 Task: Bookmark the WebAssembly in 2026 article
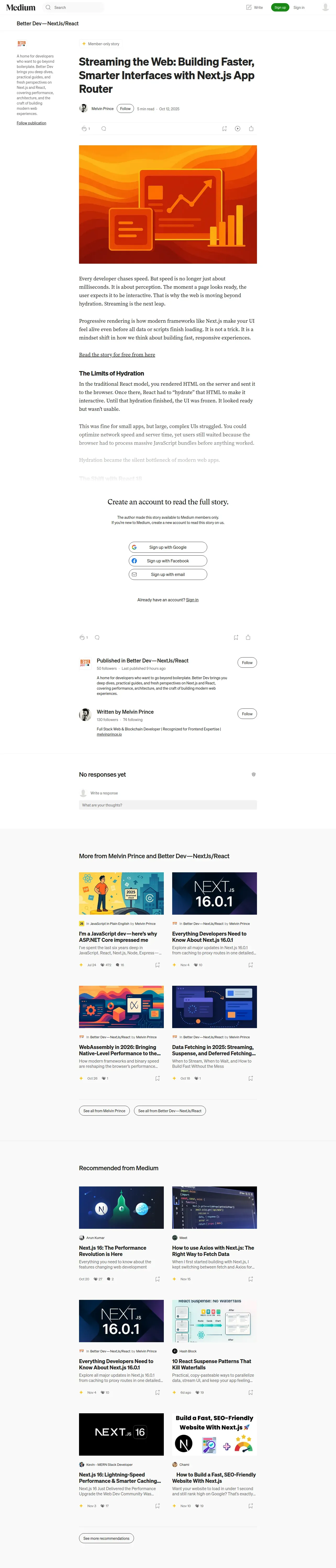[x=157, y=1078]
